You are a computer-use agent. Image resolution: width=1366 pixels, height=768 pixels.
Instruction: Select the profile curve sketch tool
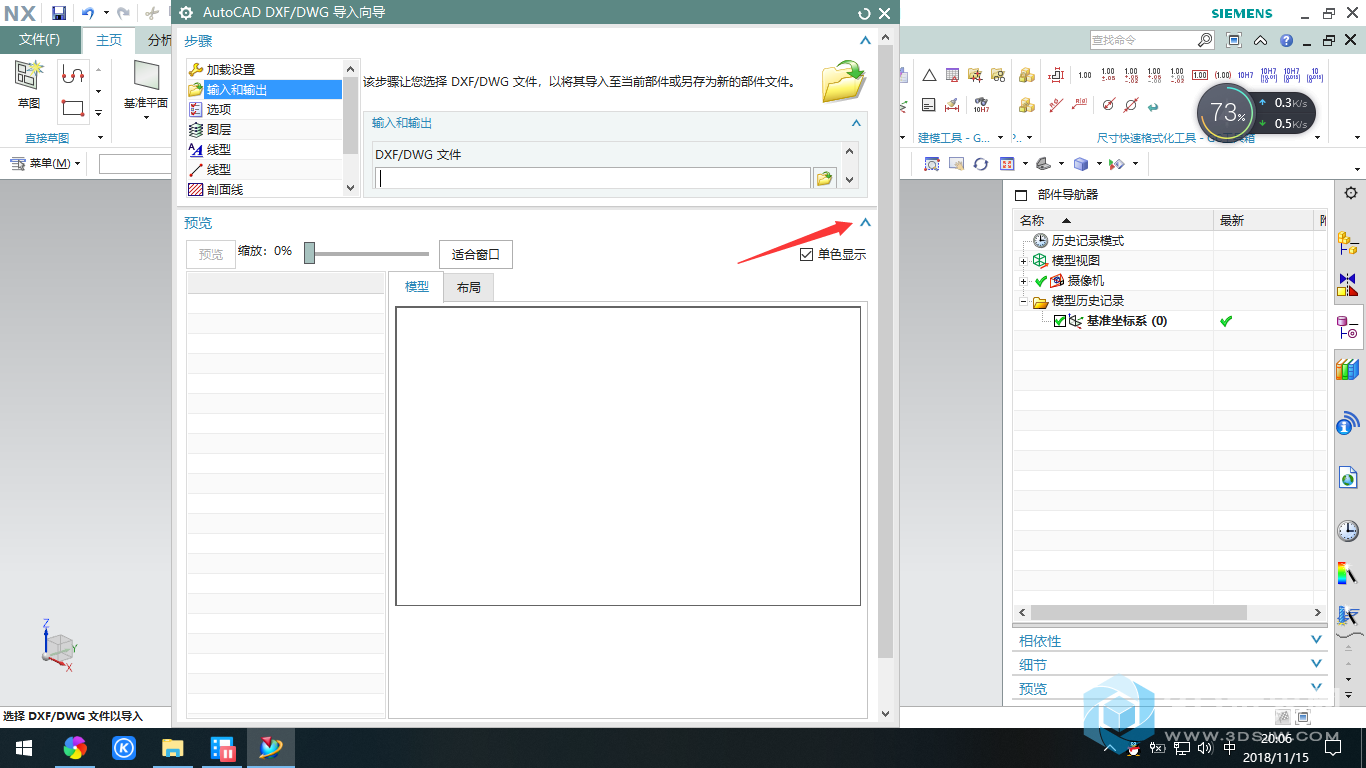pos(72,74)
